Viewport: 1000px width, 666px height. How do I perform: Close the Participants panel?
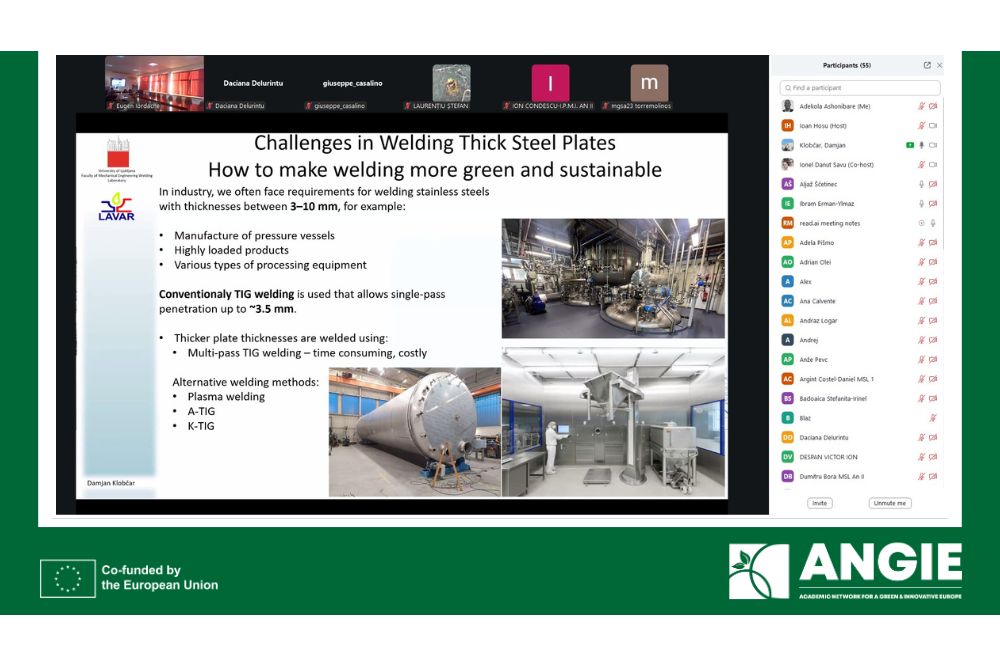point(939,65)
